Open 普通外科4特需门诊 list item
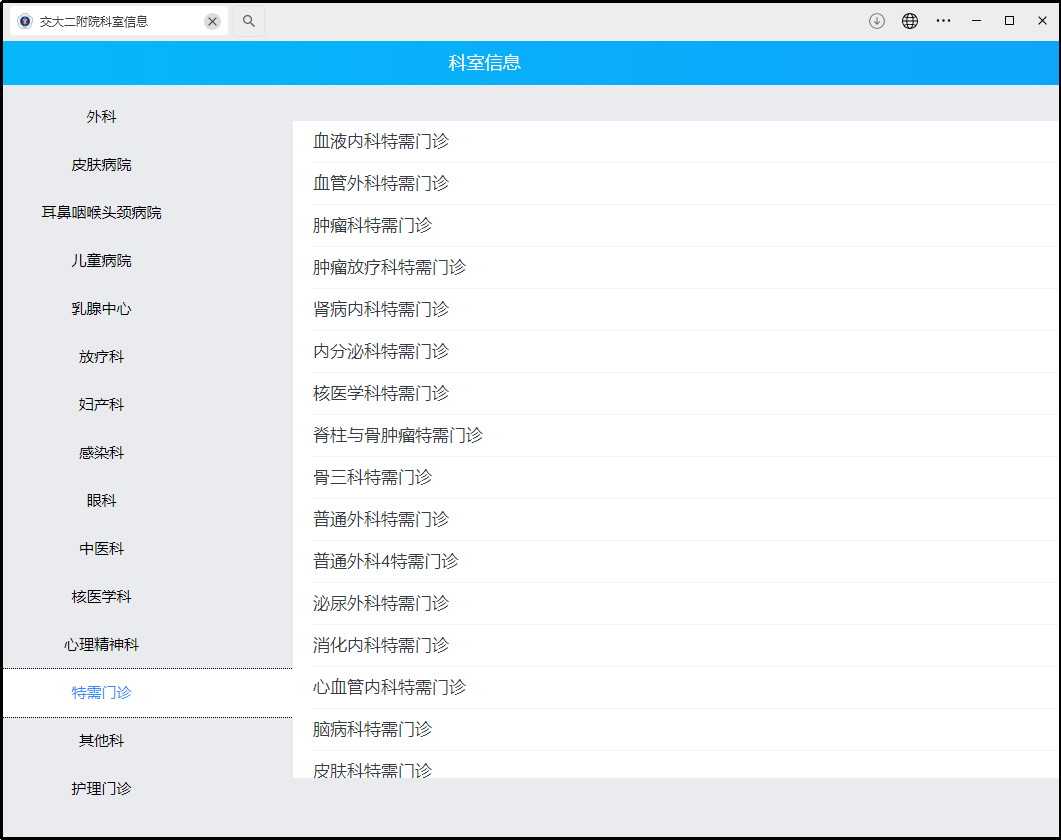This screenshot has height=840, width=1061. point(385,562)
